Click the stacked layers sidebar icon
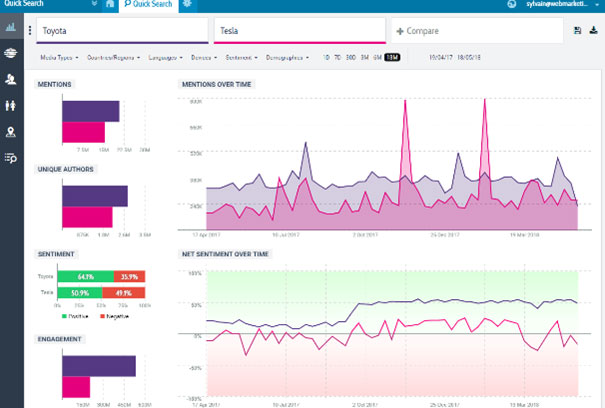The height and width of the screenshot is (408, 605). pos(11,53)
